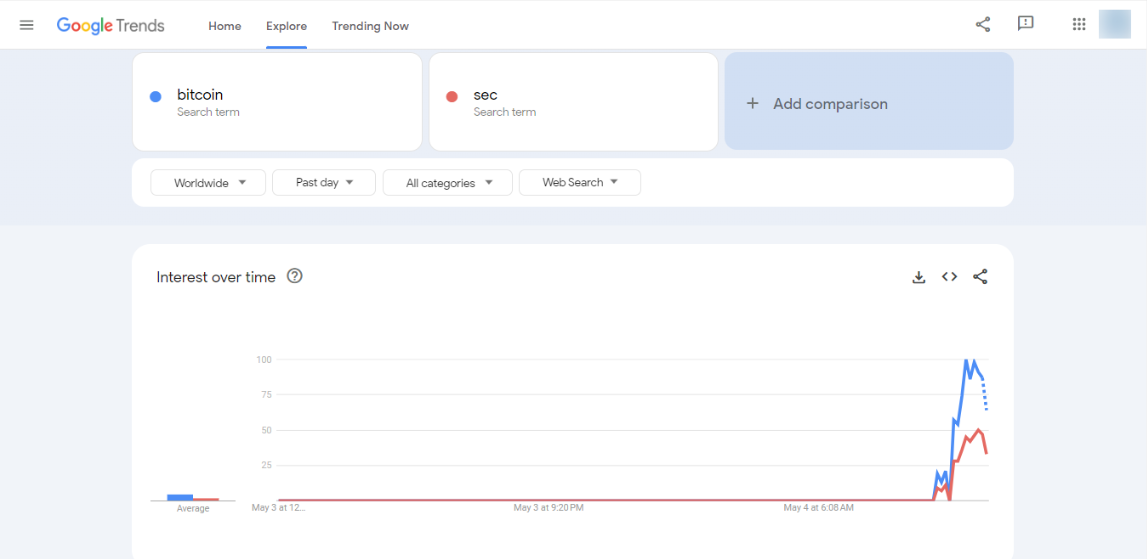Click the Google Trends logo
1147x559 pixels.
coord(110,25)
